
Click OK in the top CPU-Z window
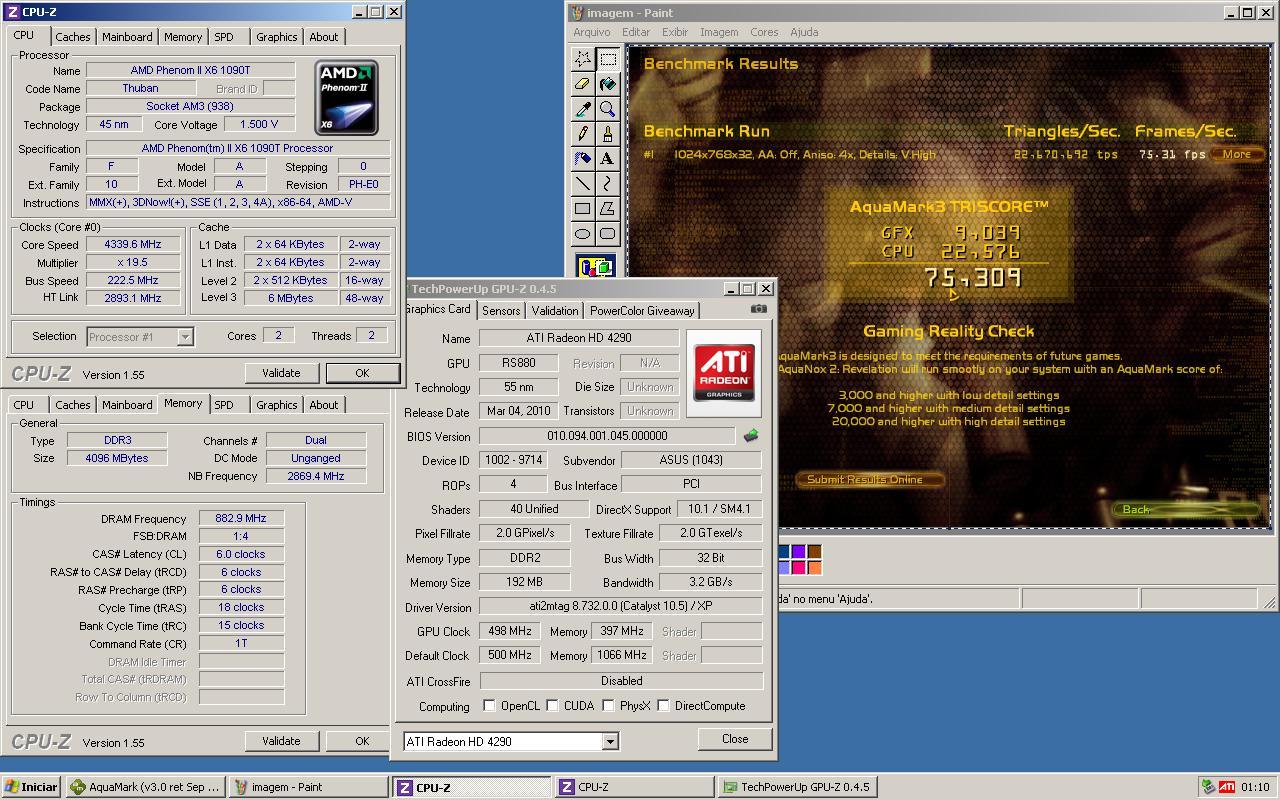click(362, 373)
